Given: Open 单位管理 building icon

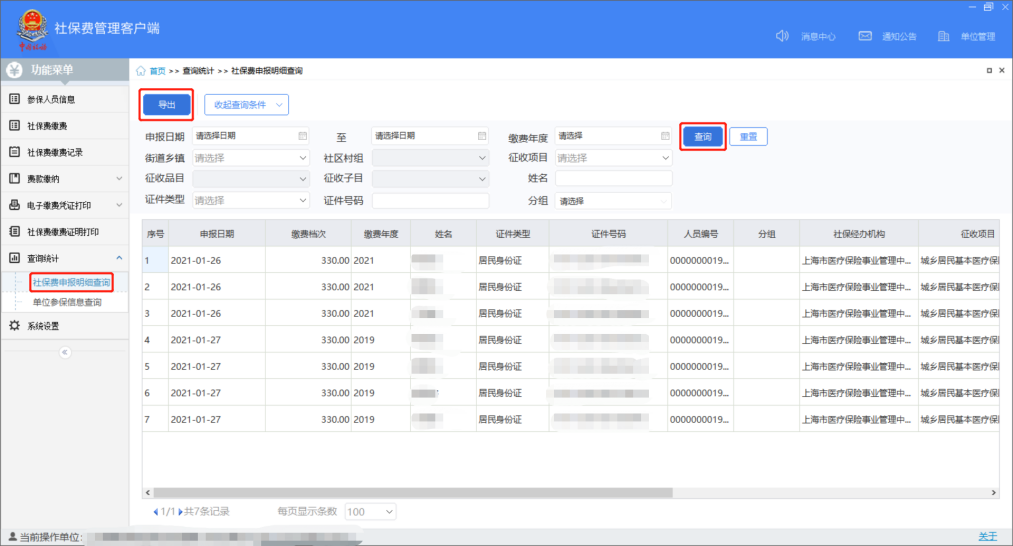Looking at the screenshot, I should click(x=943, y=36).
